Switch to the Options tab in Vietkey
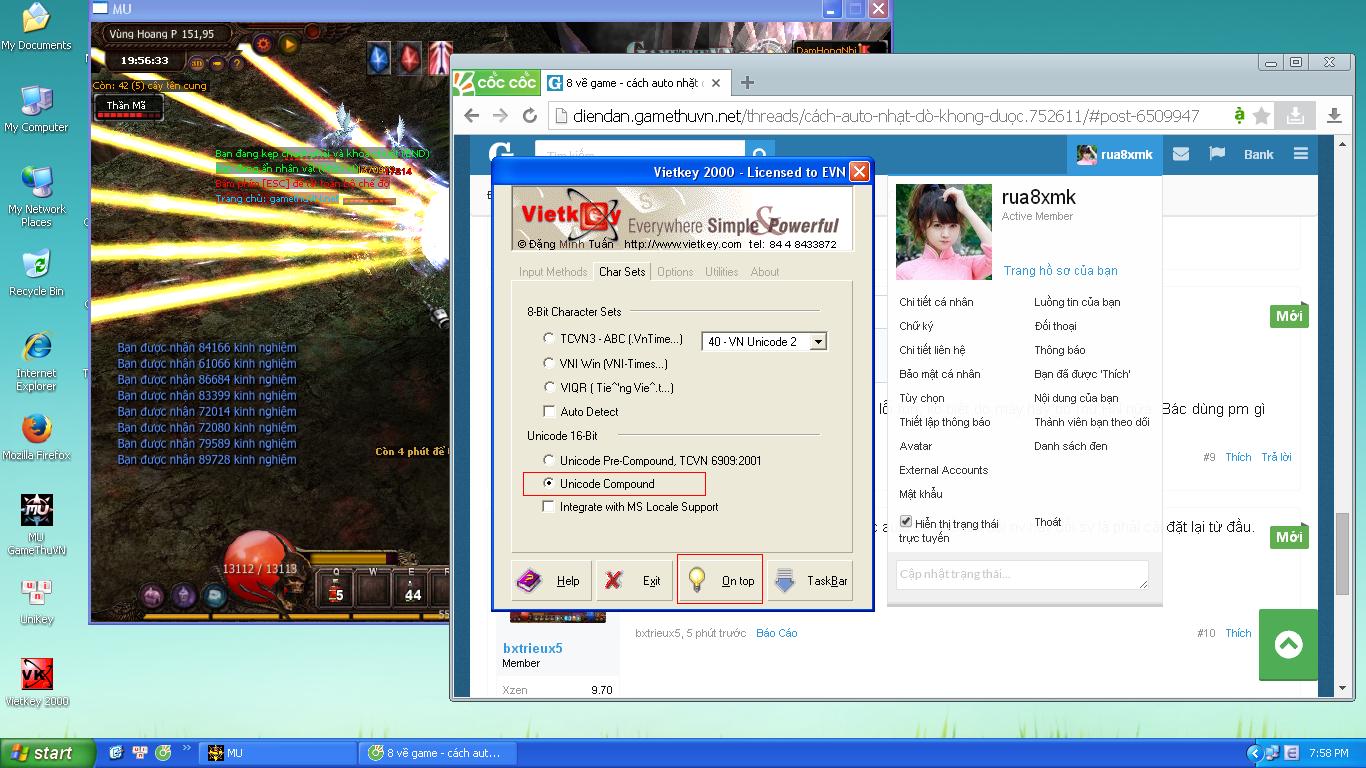 coord(675,272)
